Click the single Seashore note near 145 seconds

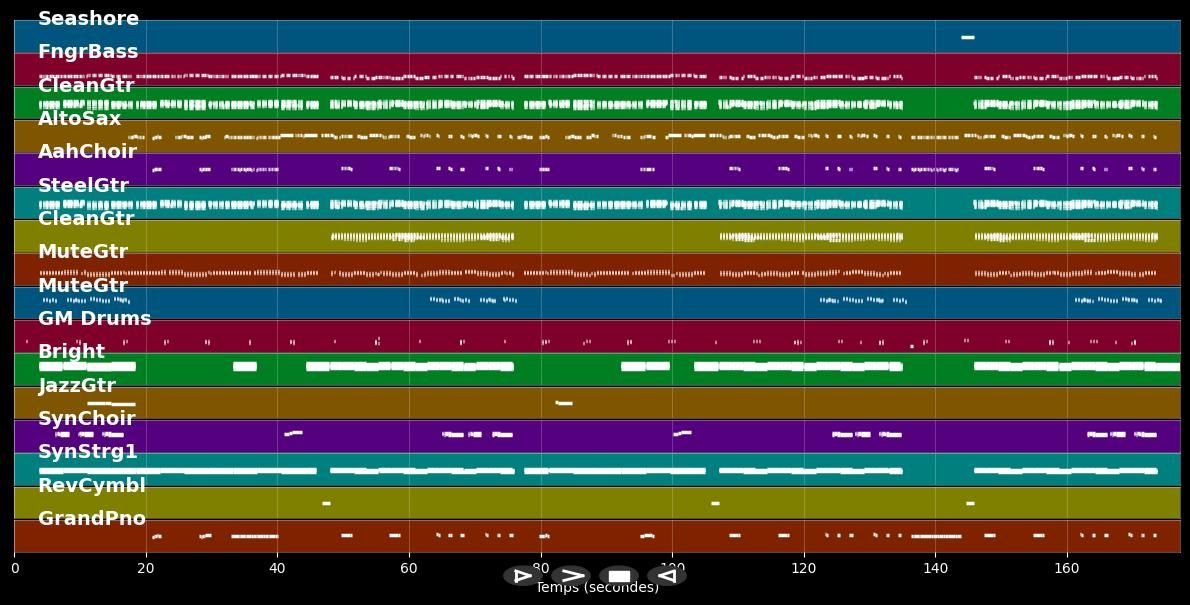(x=968, y=37)
